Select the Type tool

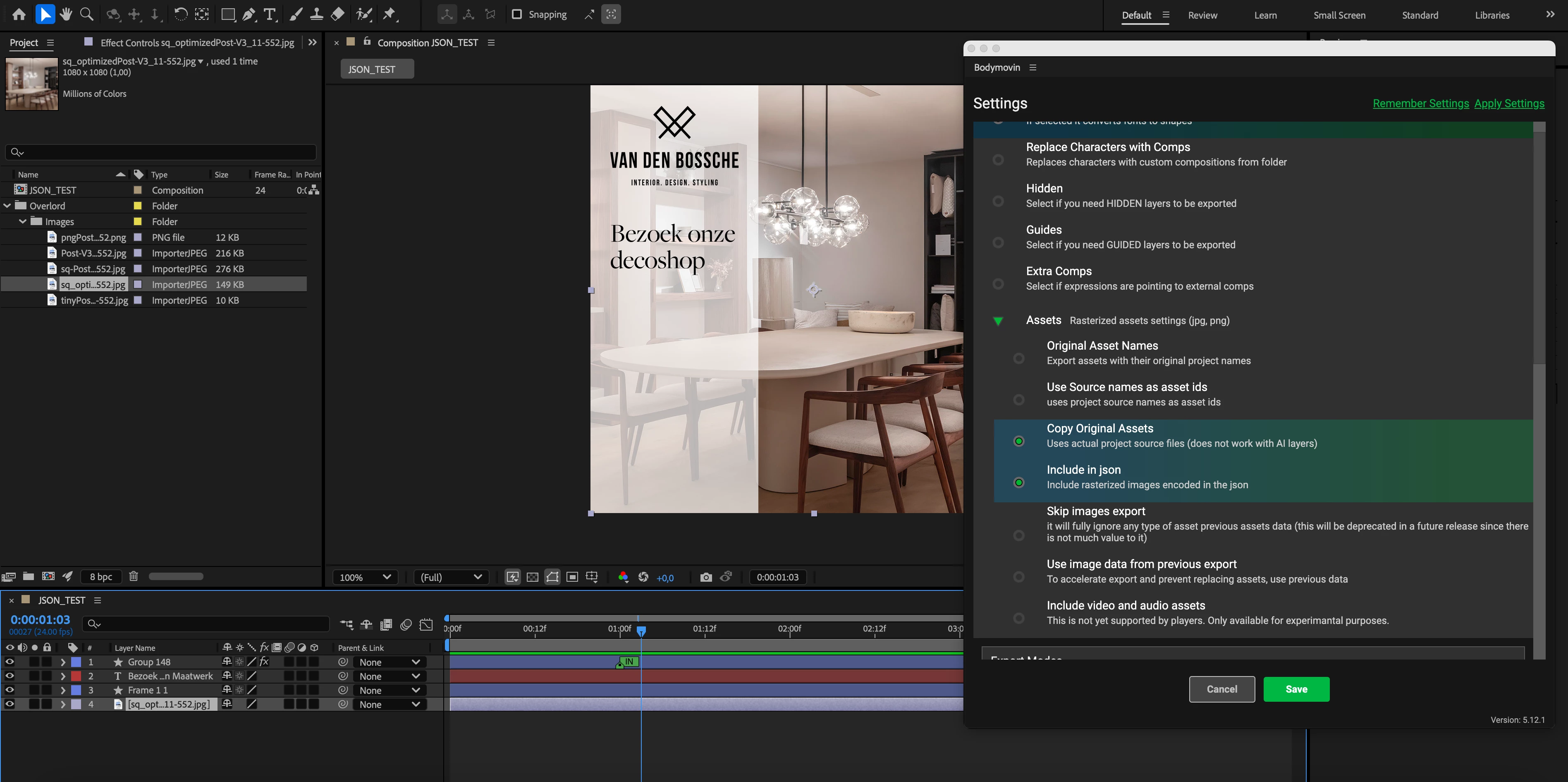tap(270, 14)
